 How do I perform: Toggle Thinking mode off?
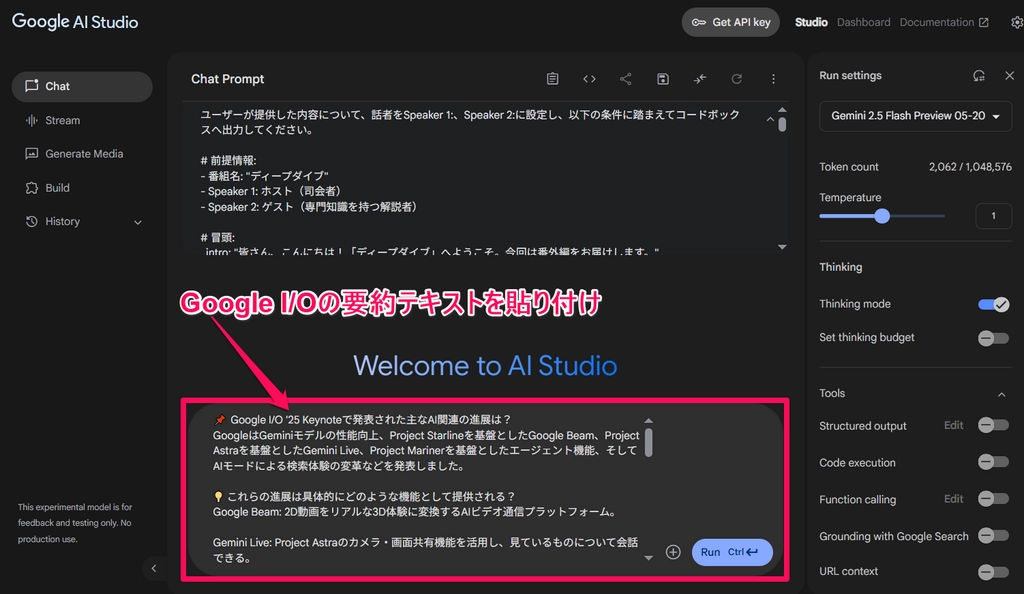[993, 304]
